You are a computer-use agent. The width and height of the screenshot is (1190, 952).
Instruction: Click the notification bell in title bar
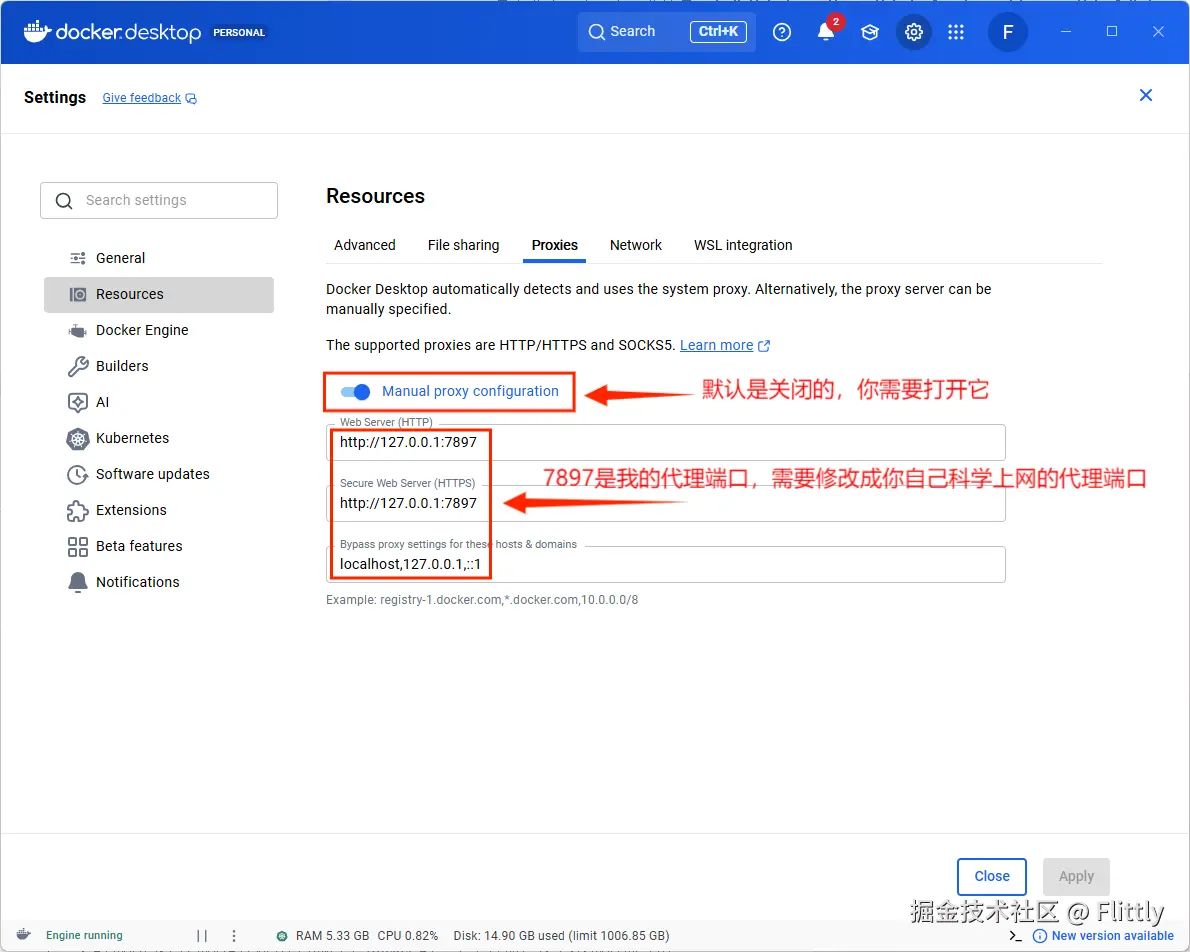[x=827, y=32]
